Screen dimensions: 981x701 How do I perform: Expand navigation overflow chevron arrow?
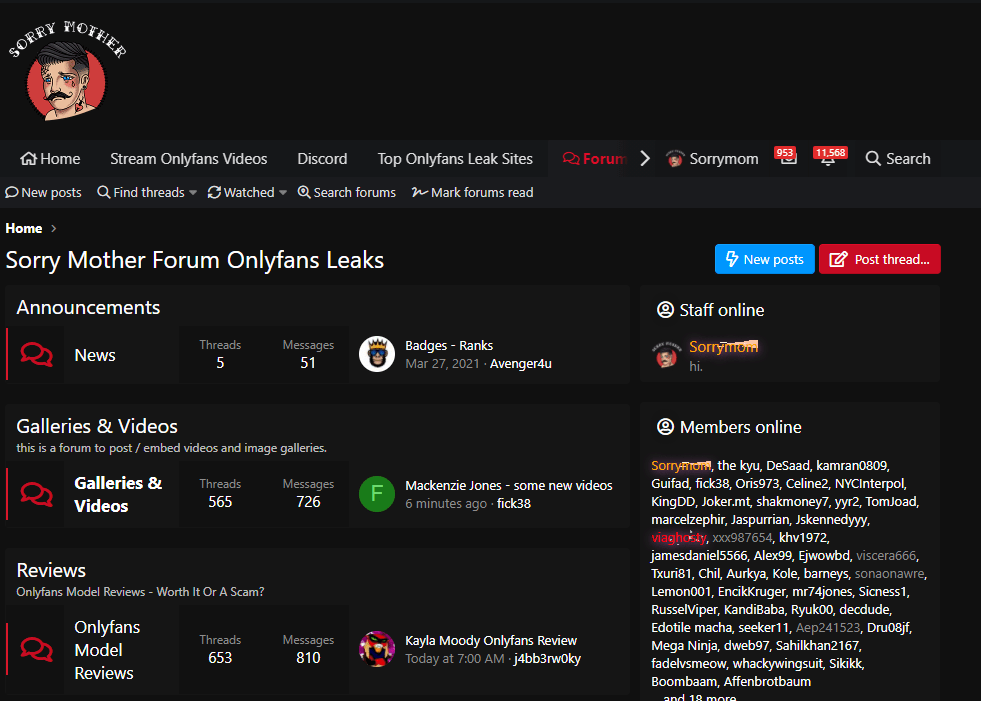coord(645,158)
